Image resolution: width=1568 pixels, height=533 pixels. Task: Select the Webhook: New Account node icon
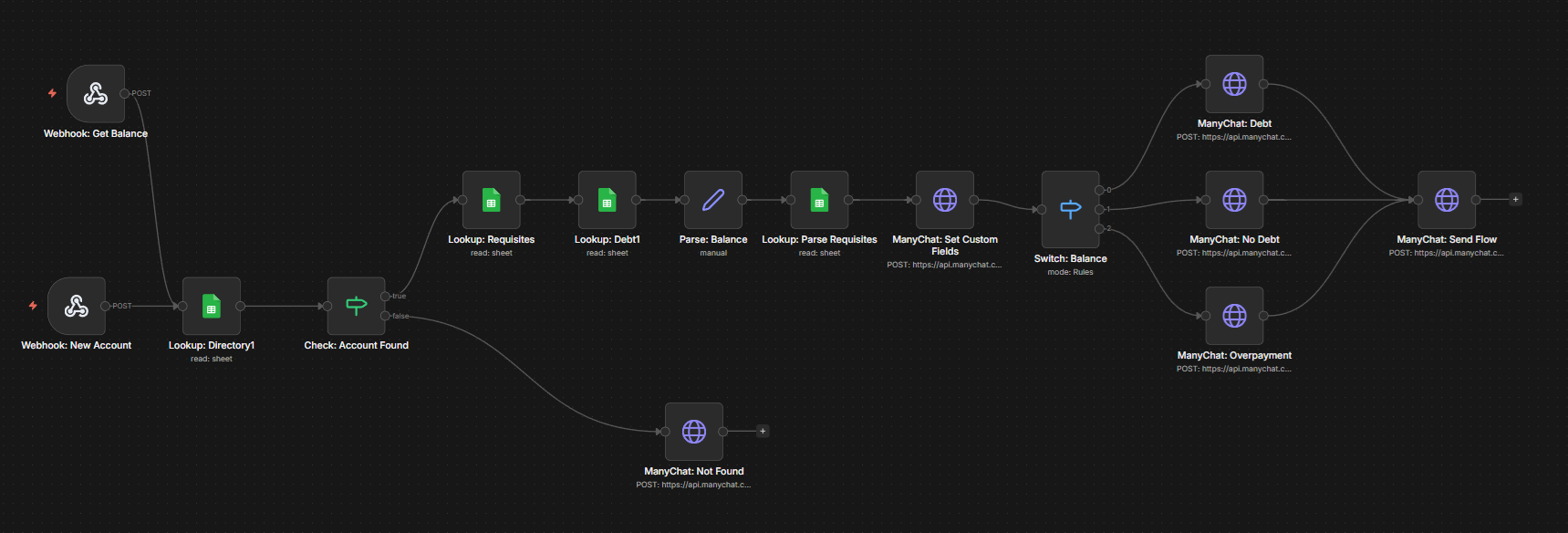[77, 306]
